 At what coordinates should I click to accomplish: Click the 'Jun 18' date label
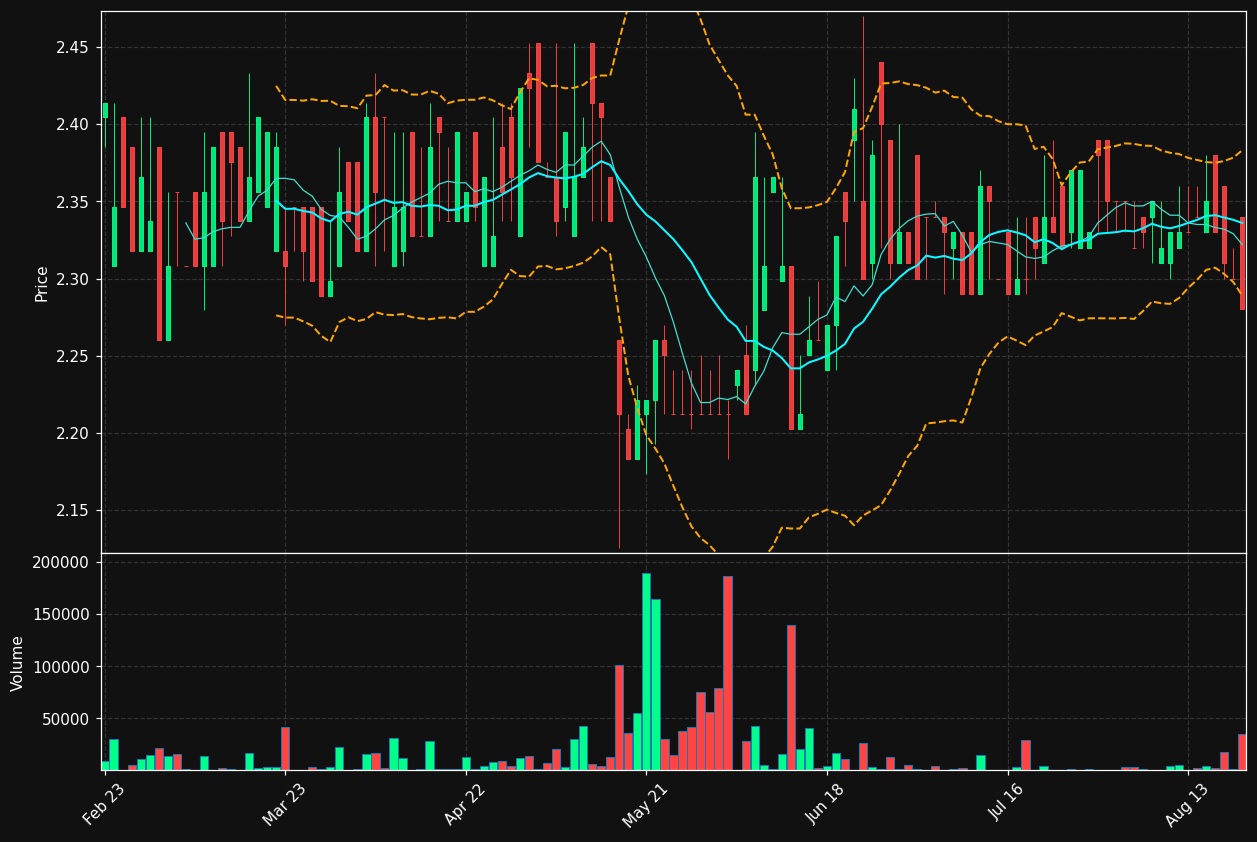[827, 804]
